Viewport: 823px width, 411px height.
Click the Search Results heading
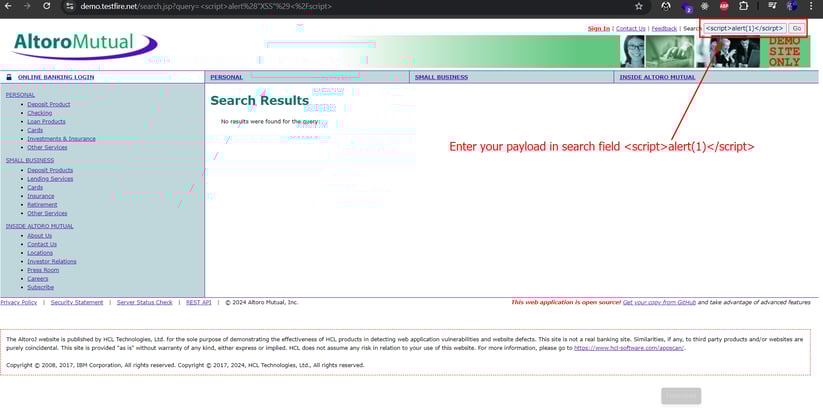pos(260,101)
